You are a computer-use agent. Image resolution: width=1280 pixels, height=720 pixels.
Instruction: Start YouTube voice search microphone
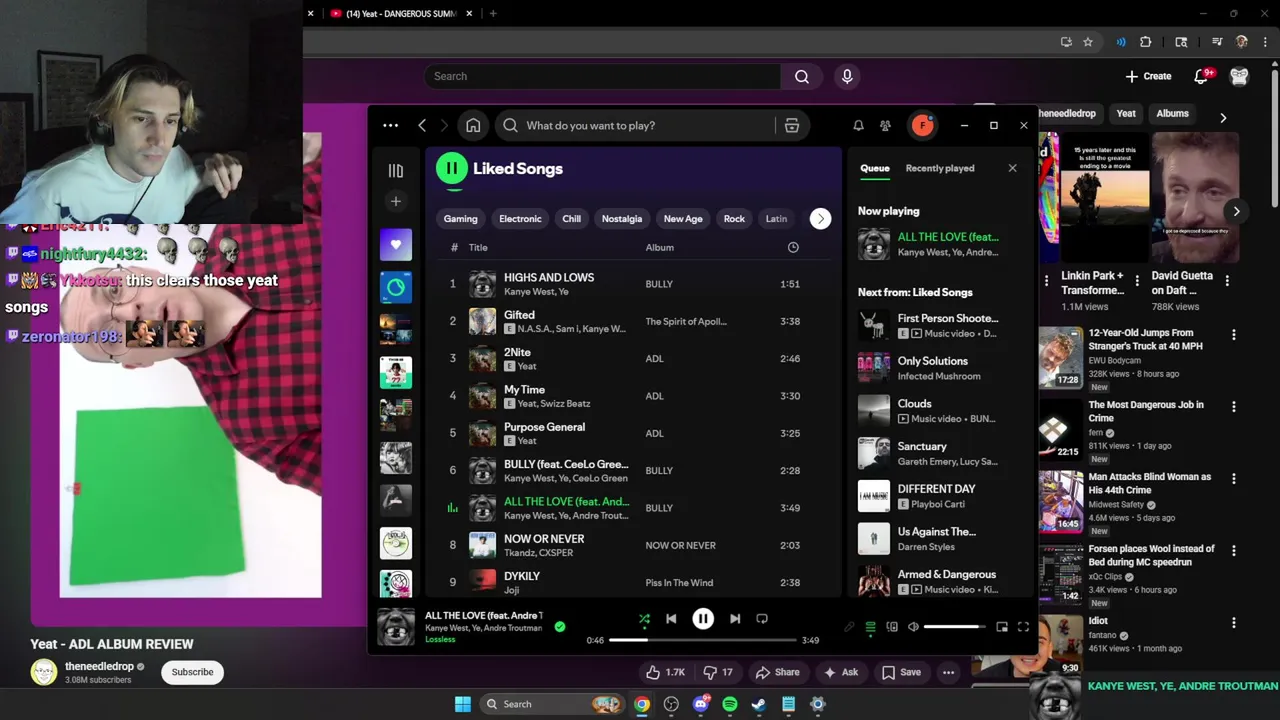click(847, 76)
